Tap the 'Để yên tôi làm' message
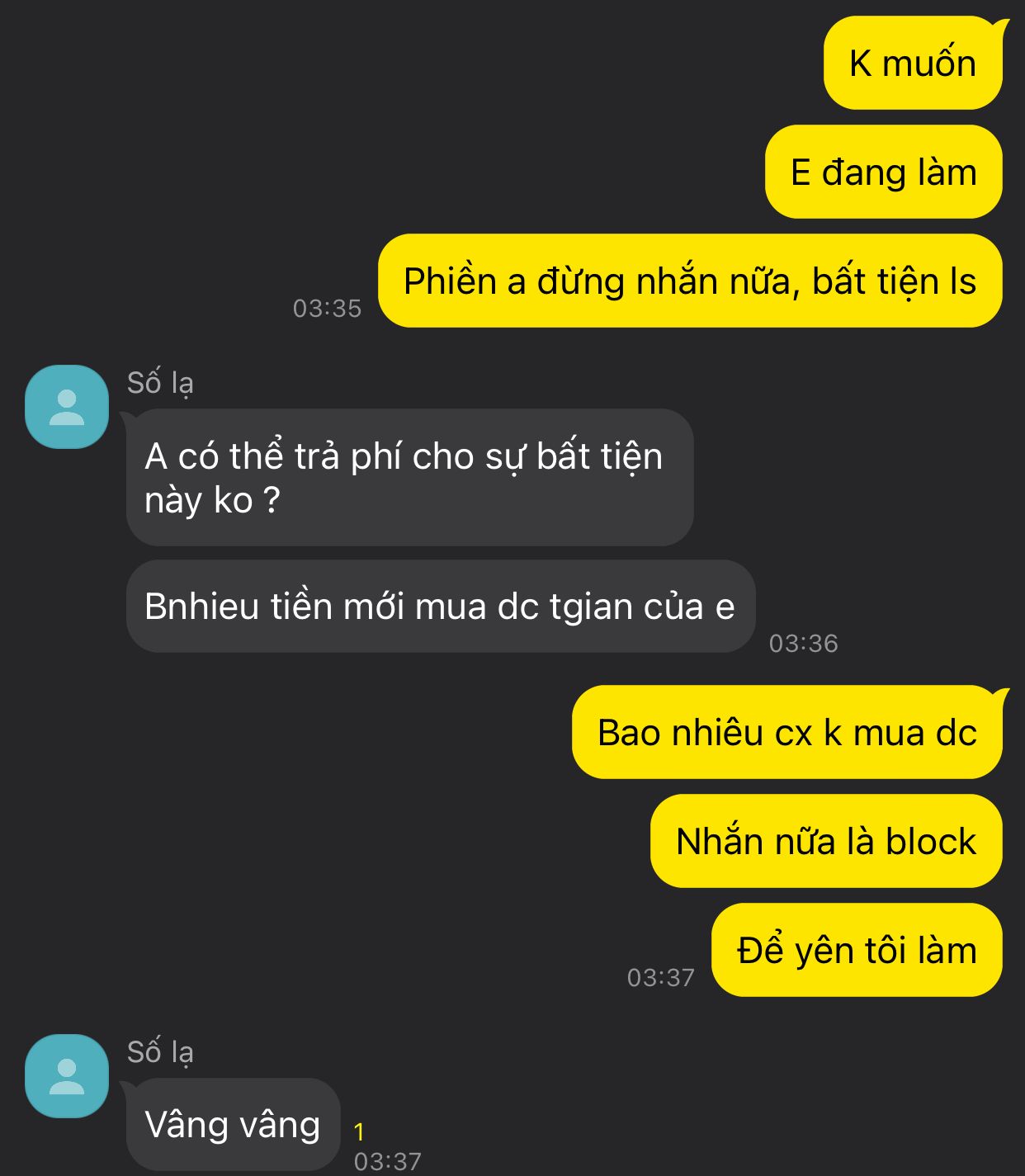 click(857, 950)
